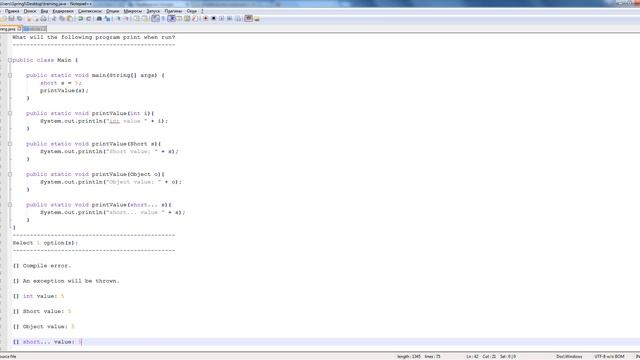The image size is (640, 360).
Task: Click the Close All toolbar icon
Action: [x=36, y=19]
